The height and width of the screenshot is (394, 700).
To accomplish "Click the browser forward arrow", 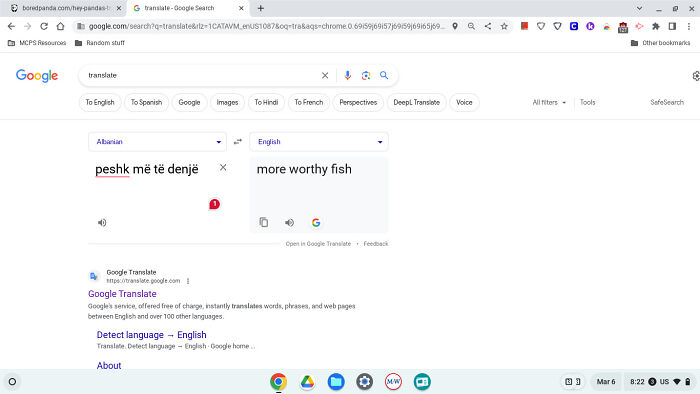I will point(28,26).
